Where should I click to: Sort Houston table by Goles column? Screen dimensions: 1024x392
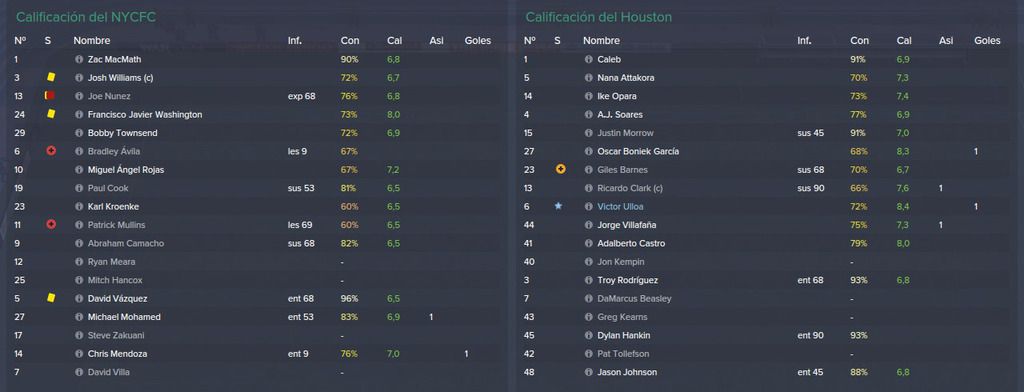[x=987, y=41]
